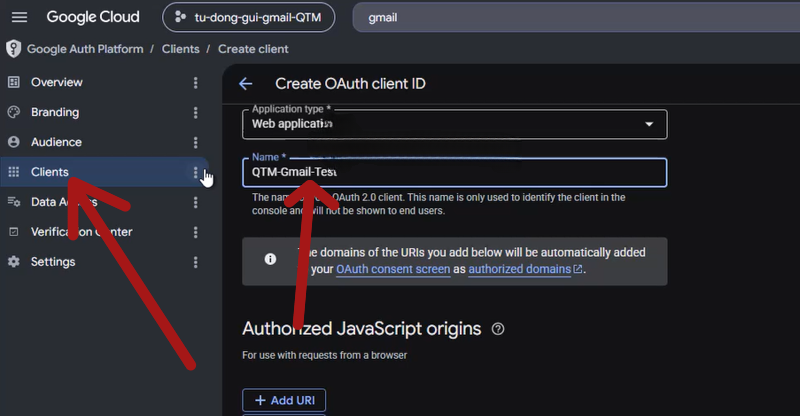This screenshot has width=800, height=416.
Task: Click the Audience person icon
Action: point(14,142)
